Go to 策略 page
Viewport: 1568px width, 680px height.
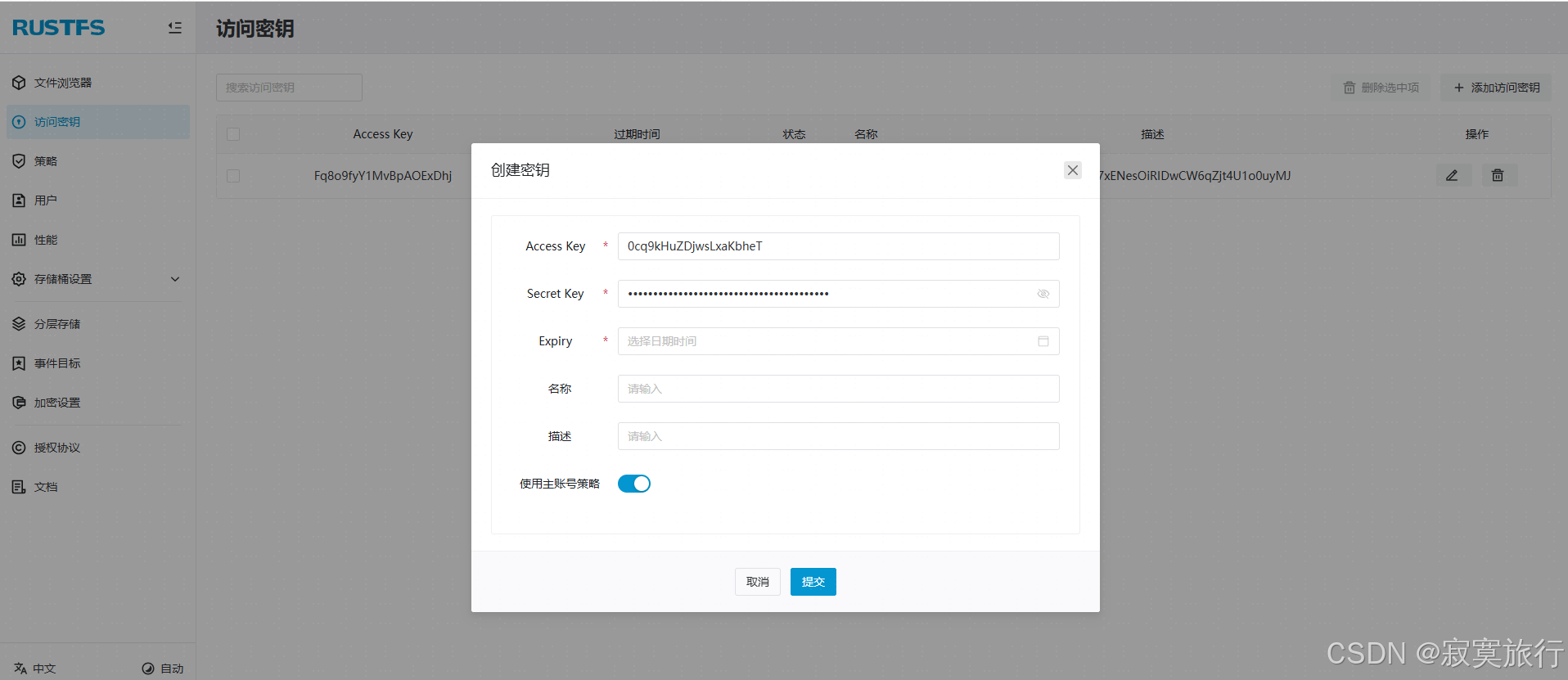tap(97, 161)
